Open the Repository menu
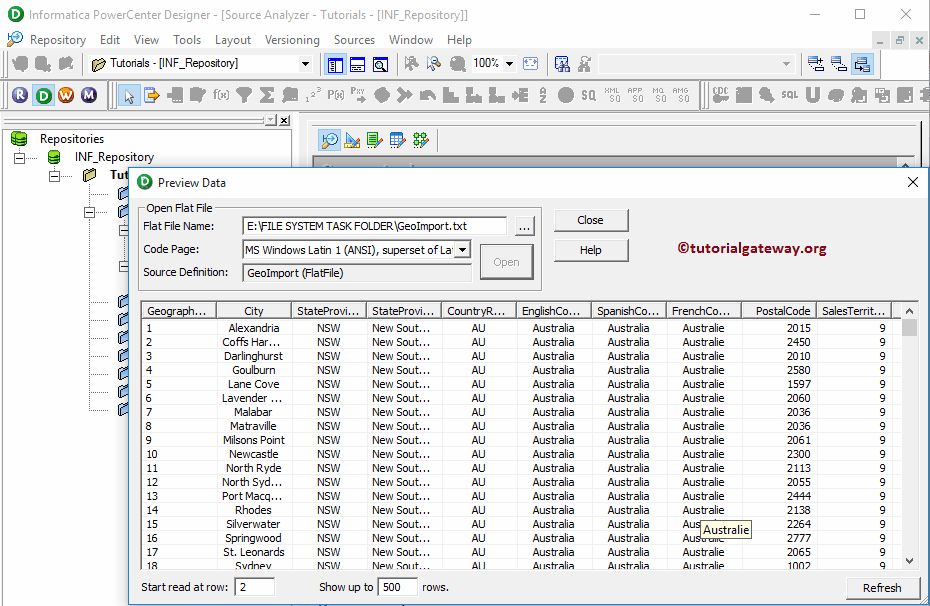The width and height of the screenshot is (930, 606). 58,40
